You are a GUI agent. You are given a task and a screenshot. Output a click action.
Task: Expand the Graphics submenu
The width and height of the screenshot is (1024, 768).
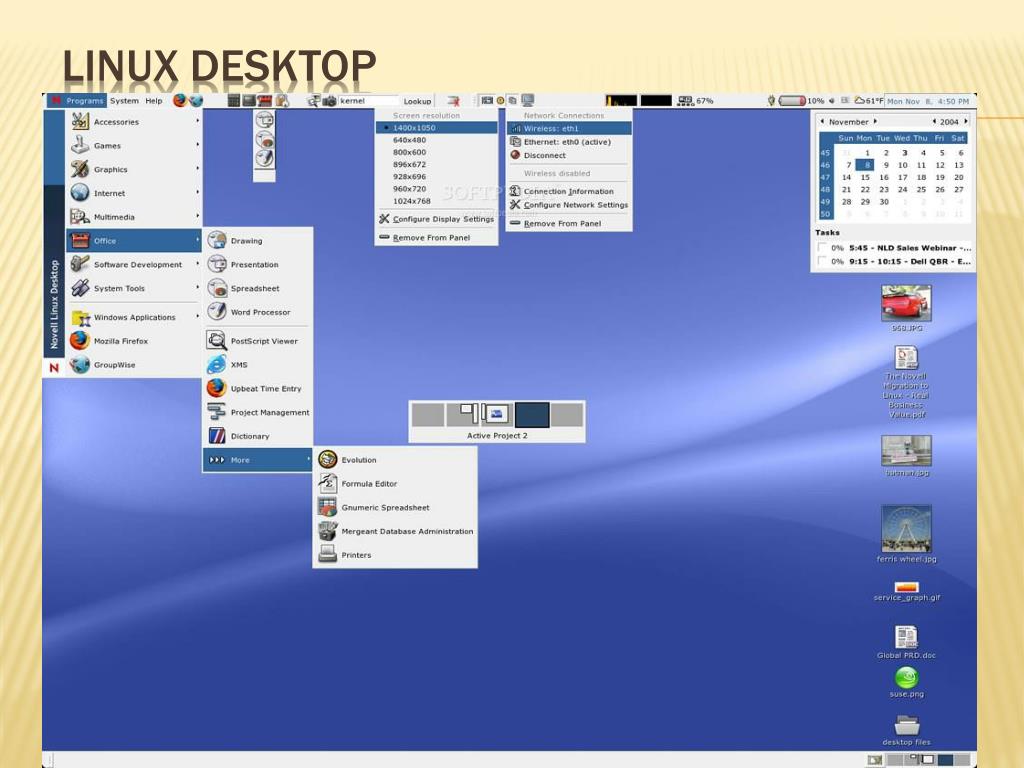(135, 169)
